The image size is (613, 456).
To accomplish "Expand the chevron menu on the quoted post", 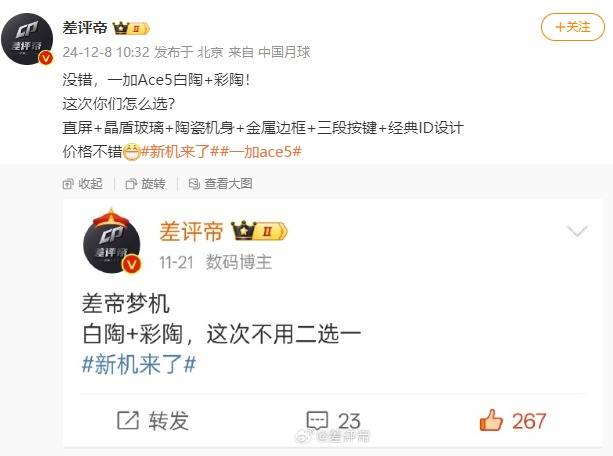I will tap(577, 231).
